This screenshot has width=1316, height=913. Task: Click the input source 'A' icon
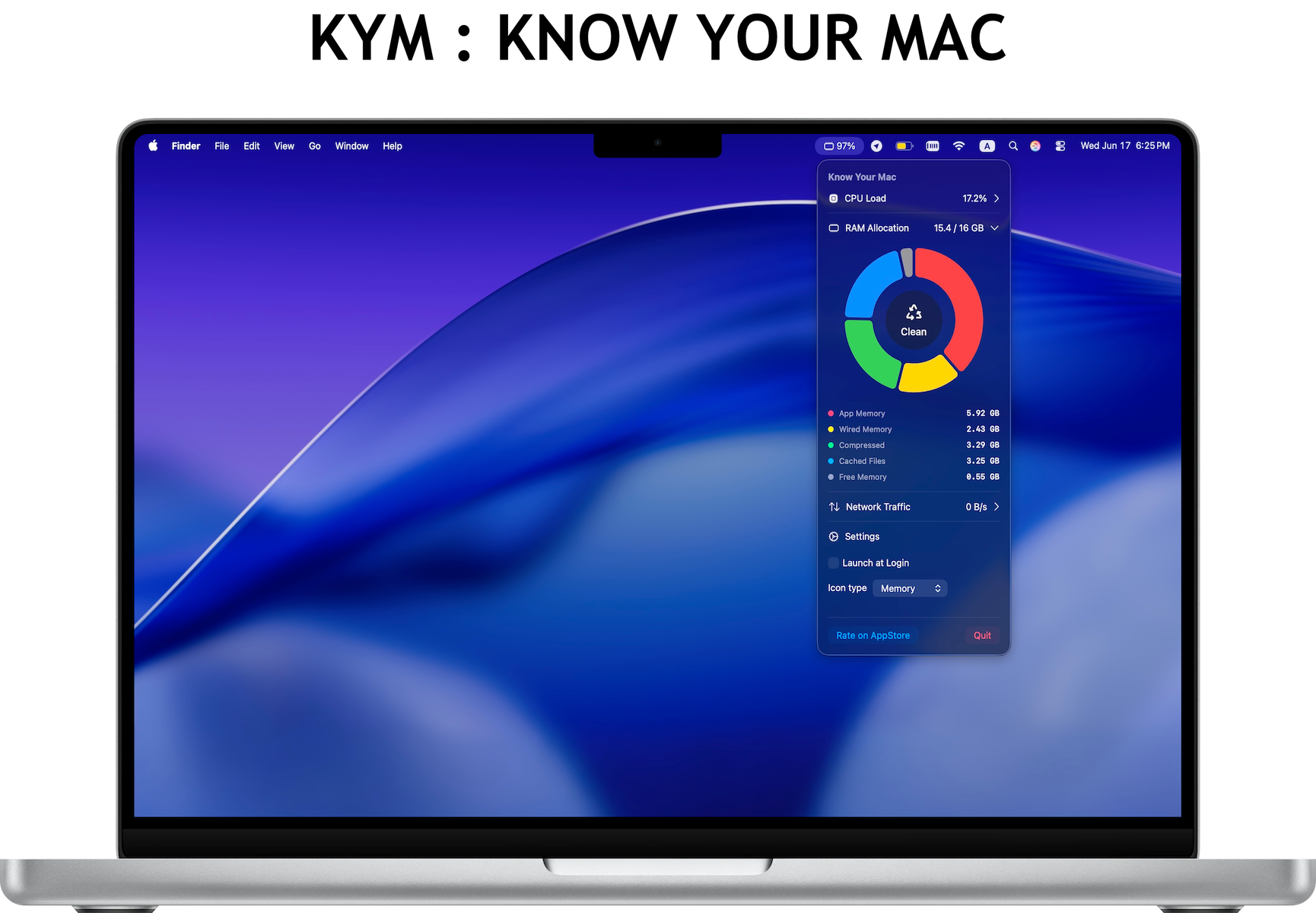click(987, 146)
